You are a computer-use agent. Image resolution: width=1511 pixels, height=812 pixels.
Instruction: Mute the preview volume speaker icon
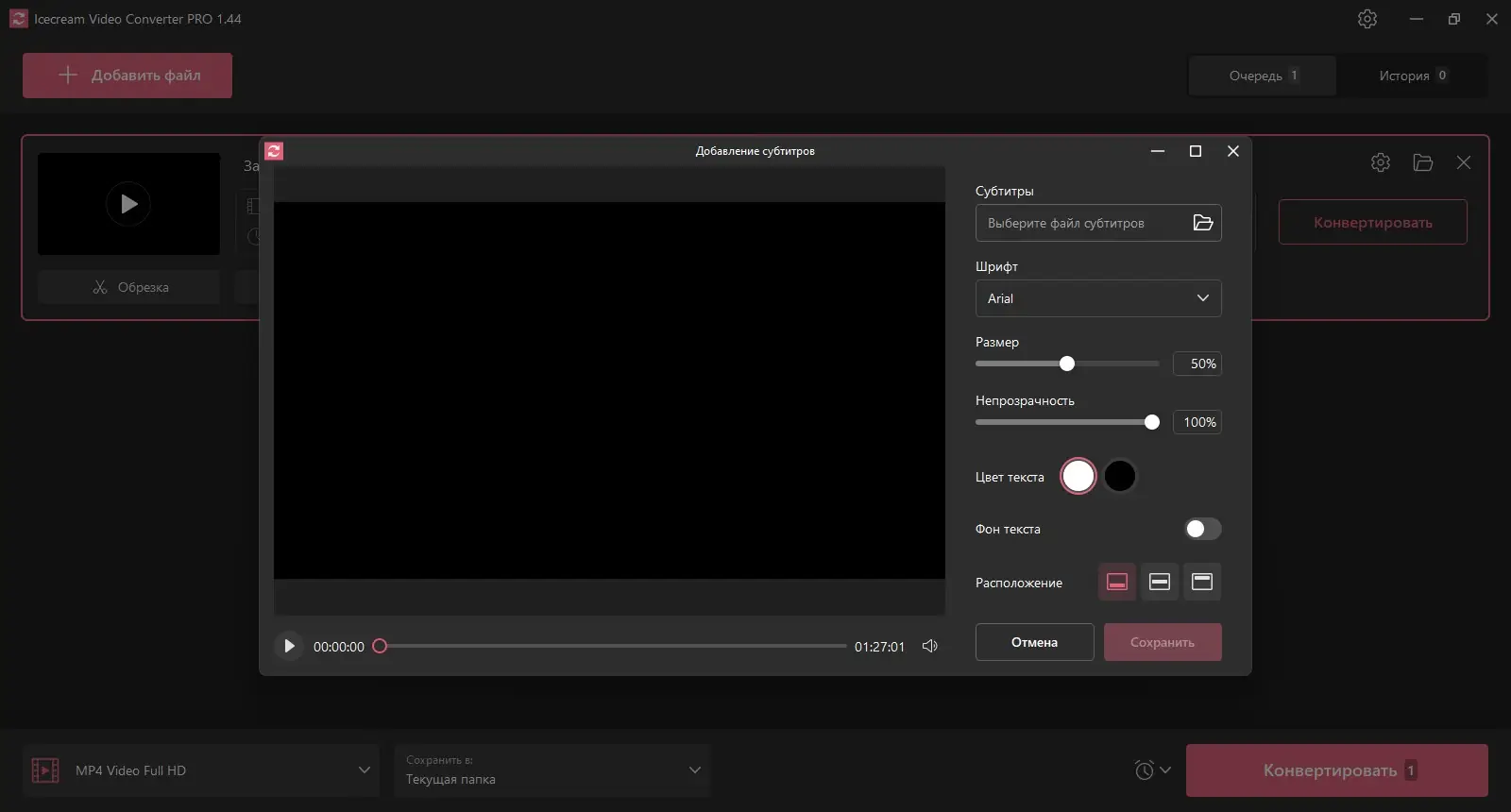click(x=930, y=646)
